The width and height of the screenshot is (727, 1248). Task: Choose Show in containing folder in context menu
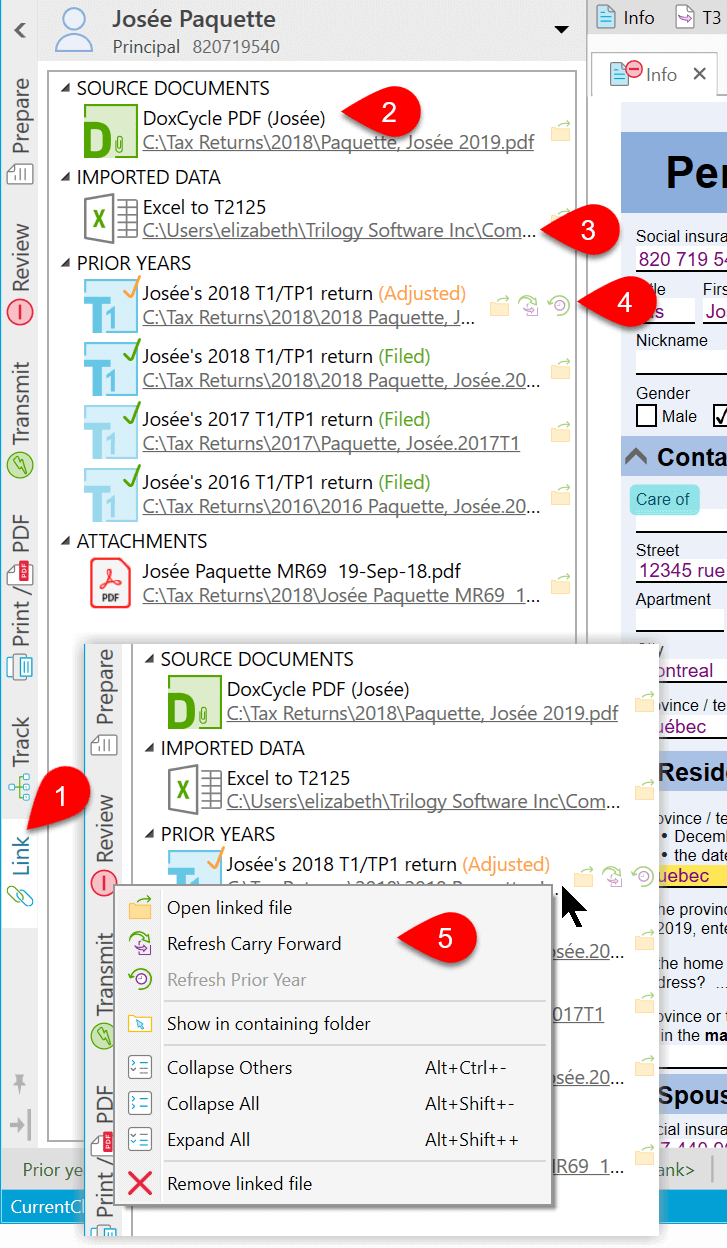point(334,1024)
